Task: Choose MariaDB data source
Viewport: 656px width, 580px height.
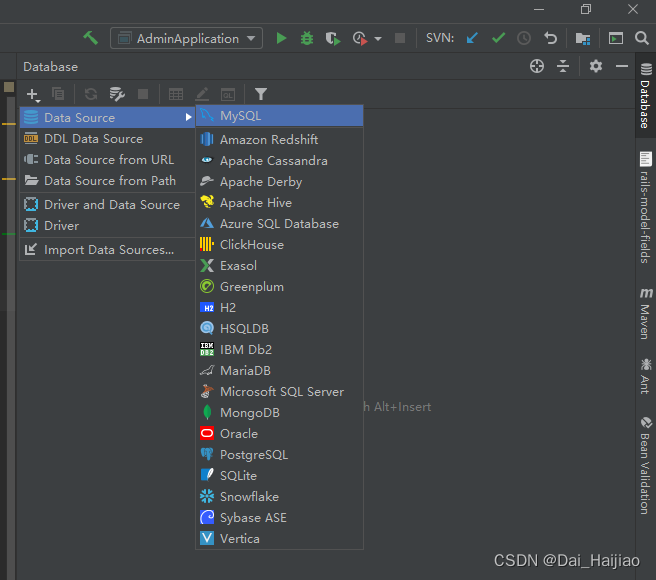Action: click(x=279, y=370)
